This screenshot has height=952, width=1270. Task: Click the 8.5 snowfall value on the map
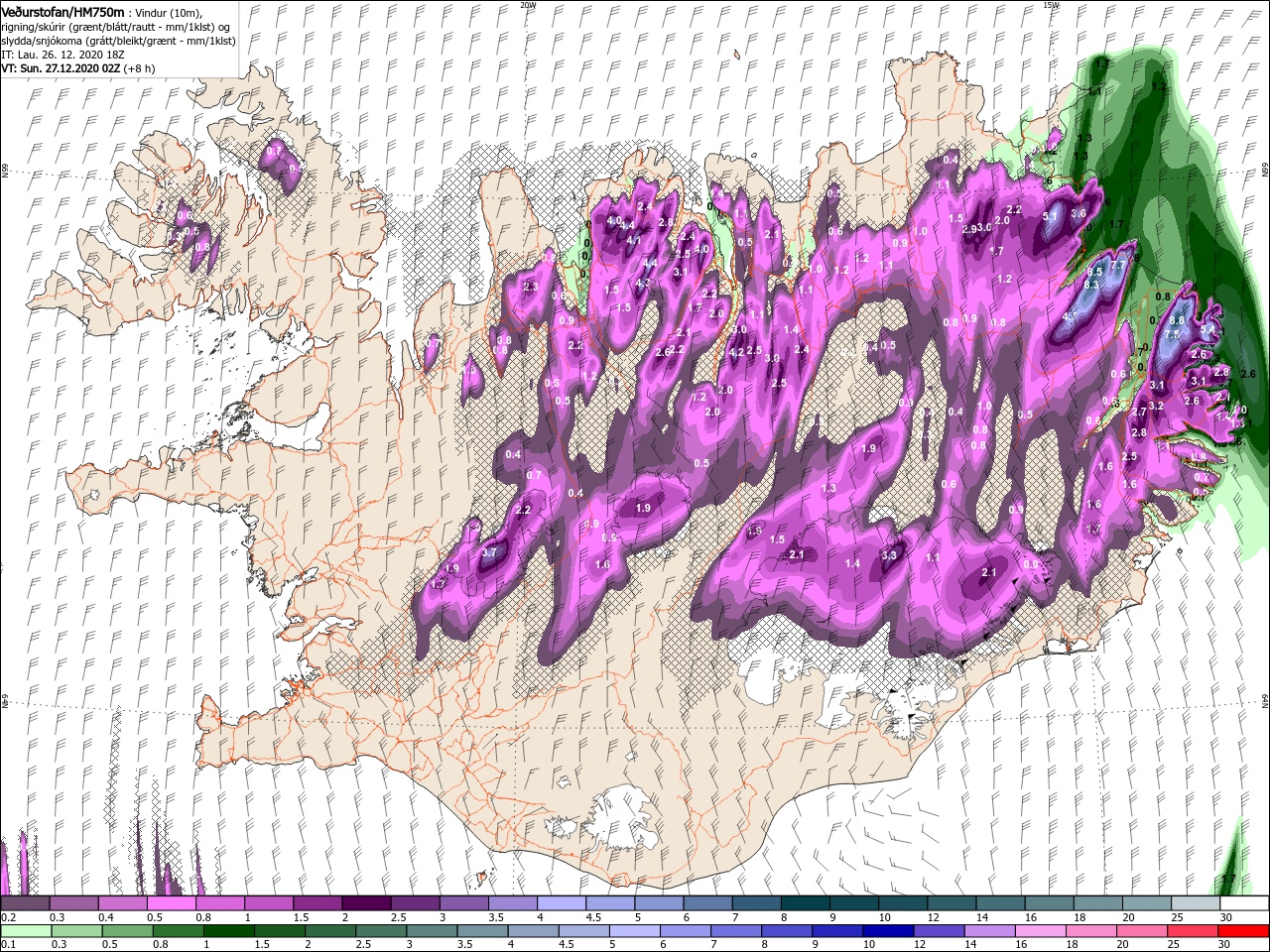tap(1095, 272)
